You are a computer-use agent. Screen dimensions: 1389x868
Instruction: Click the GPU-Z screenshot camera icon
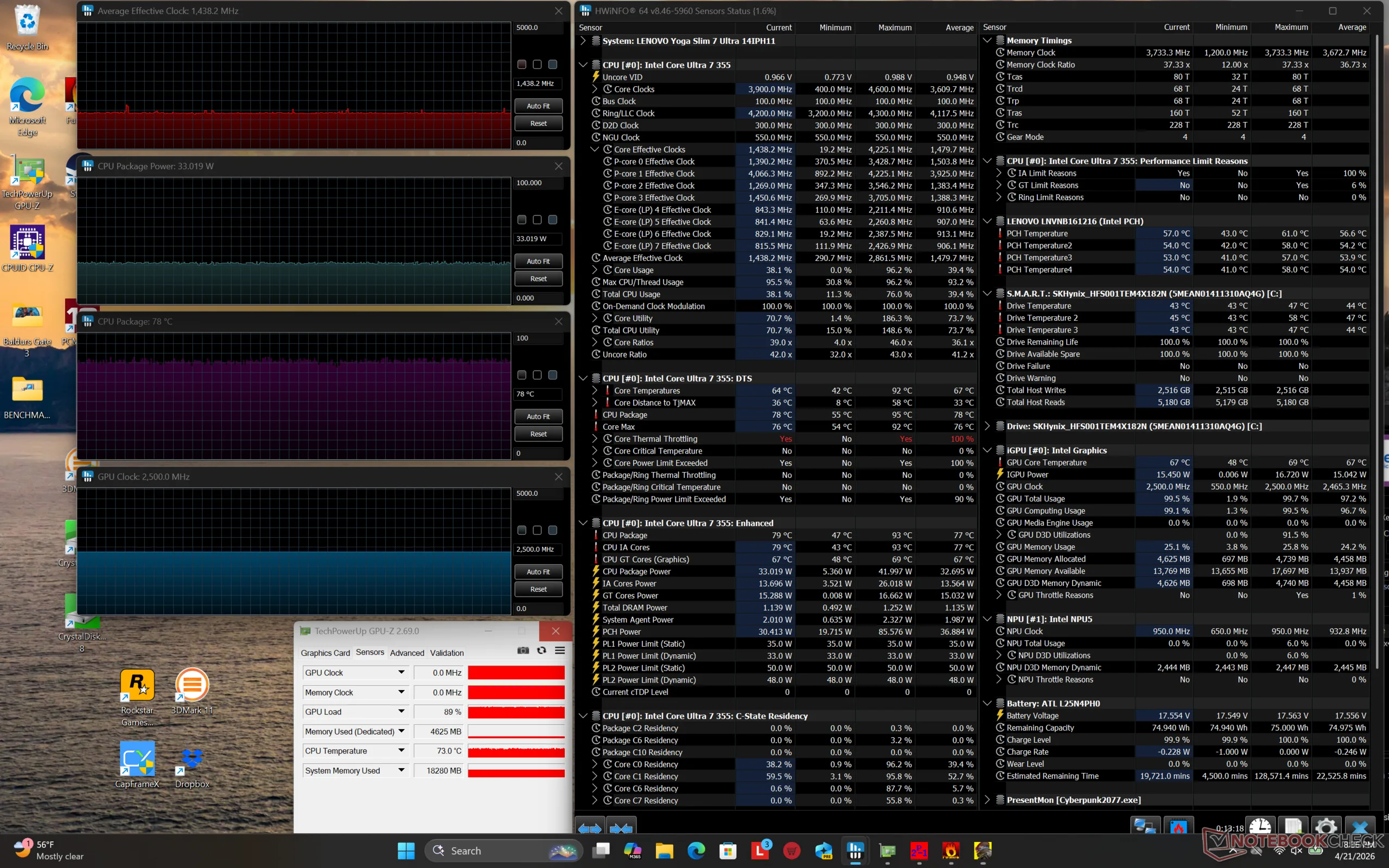(x=523, y=650)
